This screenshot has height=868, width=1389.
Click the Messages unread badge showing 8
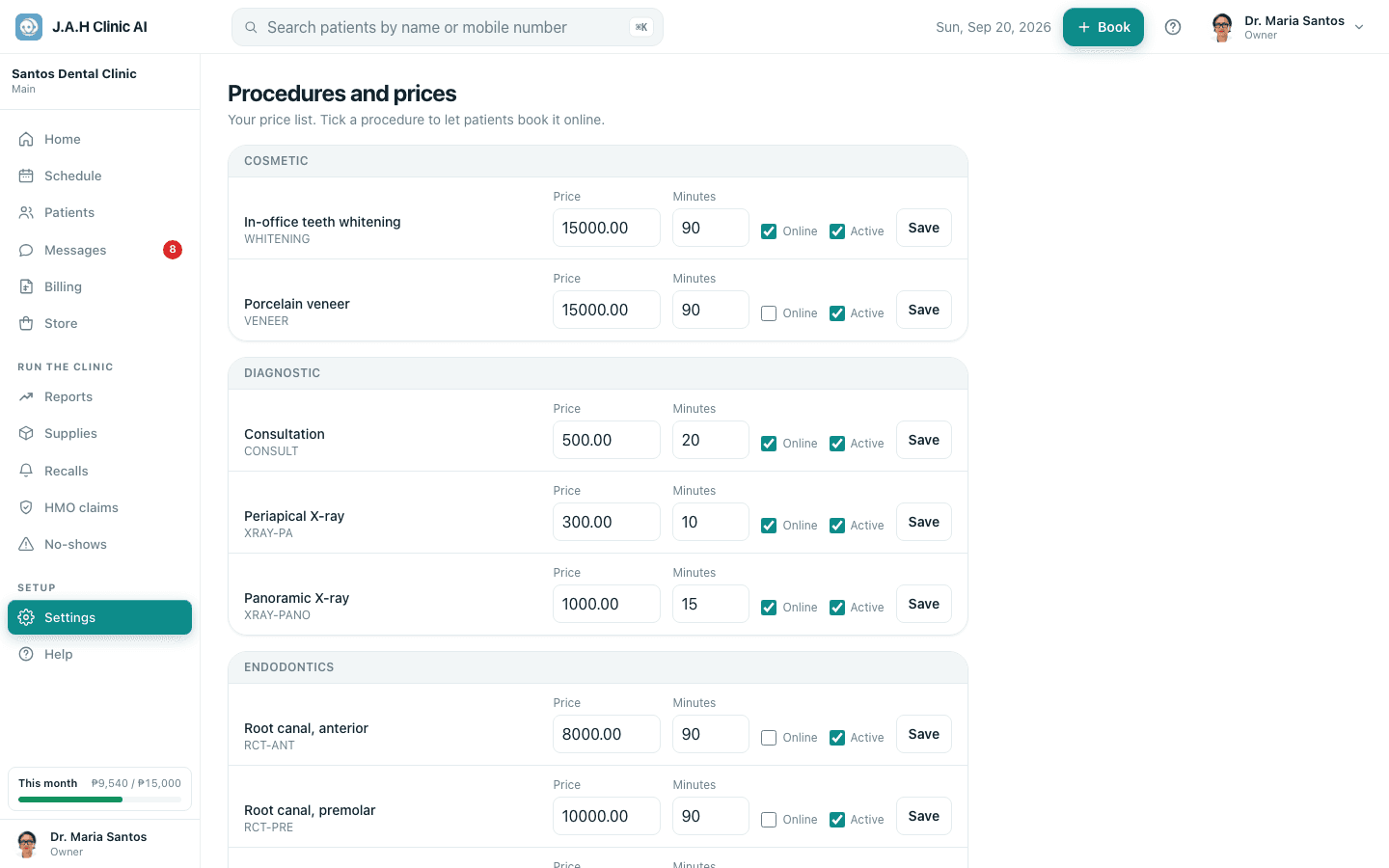pyautogui.click(x=173, y=250)
